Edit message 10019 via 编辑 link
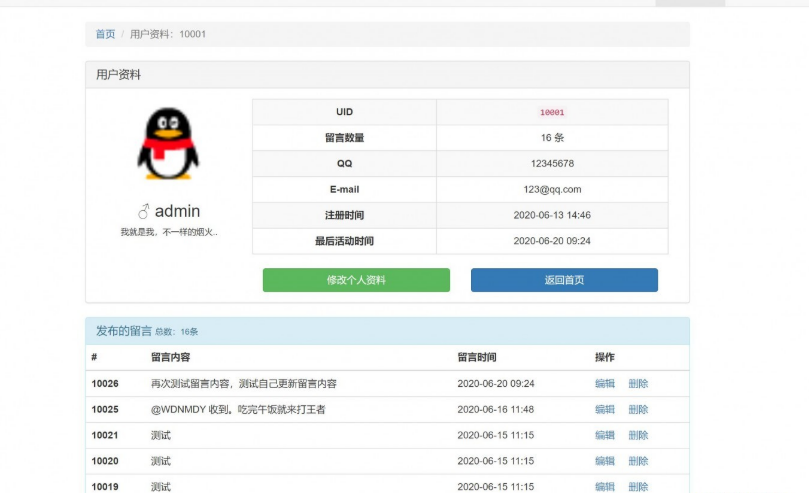809x493 pixels. pyautogui.click(x=605, y=487)
